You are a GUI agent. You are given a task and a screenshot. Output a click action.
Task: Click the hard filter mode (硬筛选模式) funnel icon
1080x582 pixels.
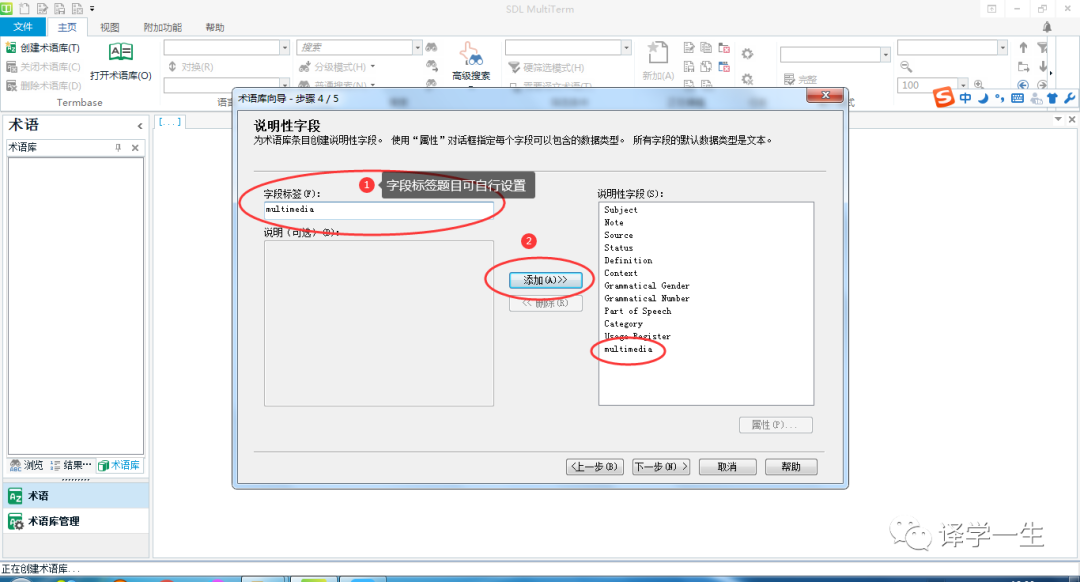point(514,67)
